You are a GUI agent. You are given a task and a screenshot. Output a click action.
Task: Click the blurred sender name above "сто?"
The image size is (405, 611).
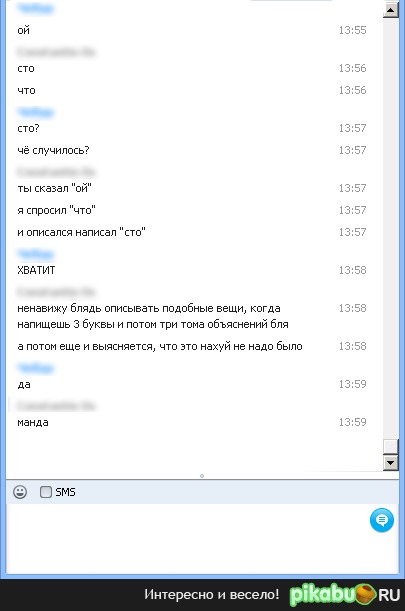point(35,113)
